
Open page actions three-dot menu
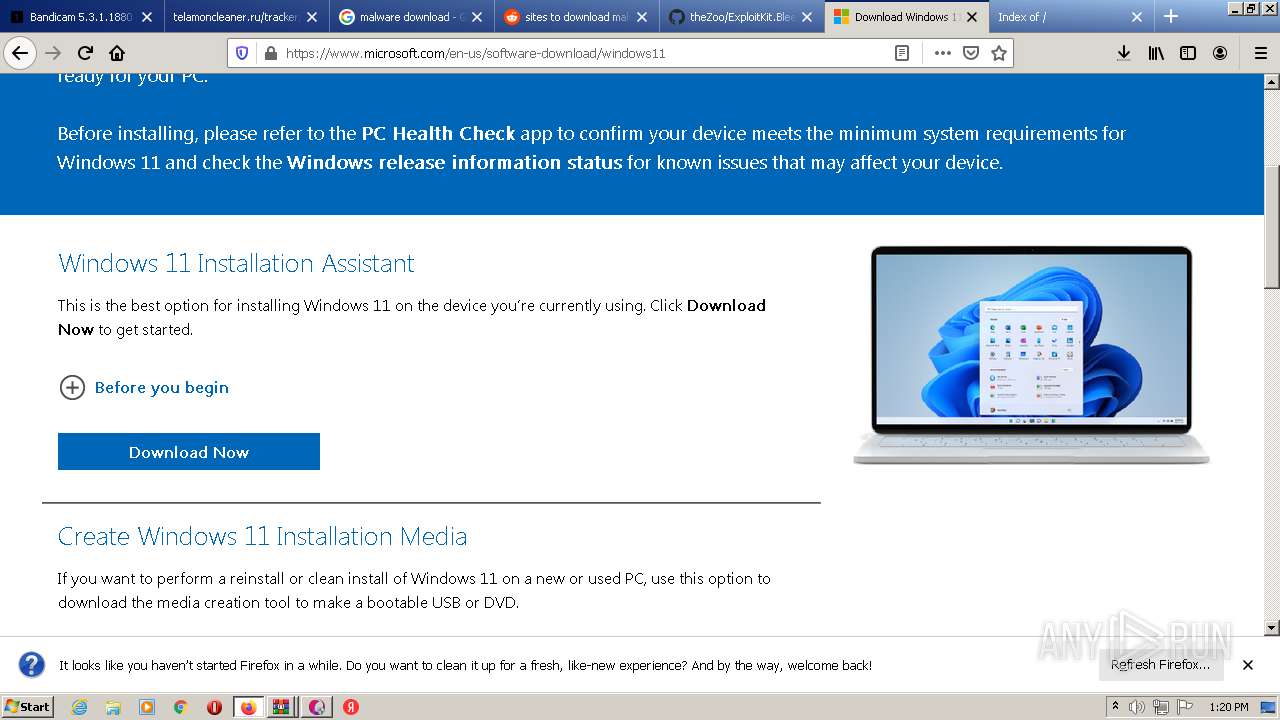[x=942, y=53]
